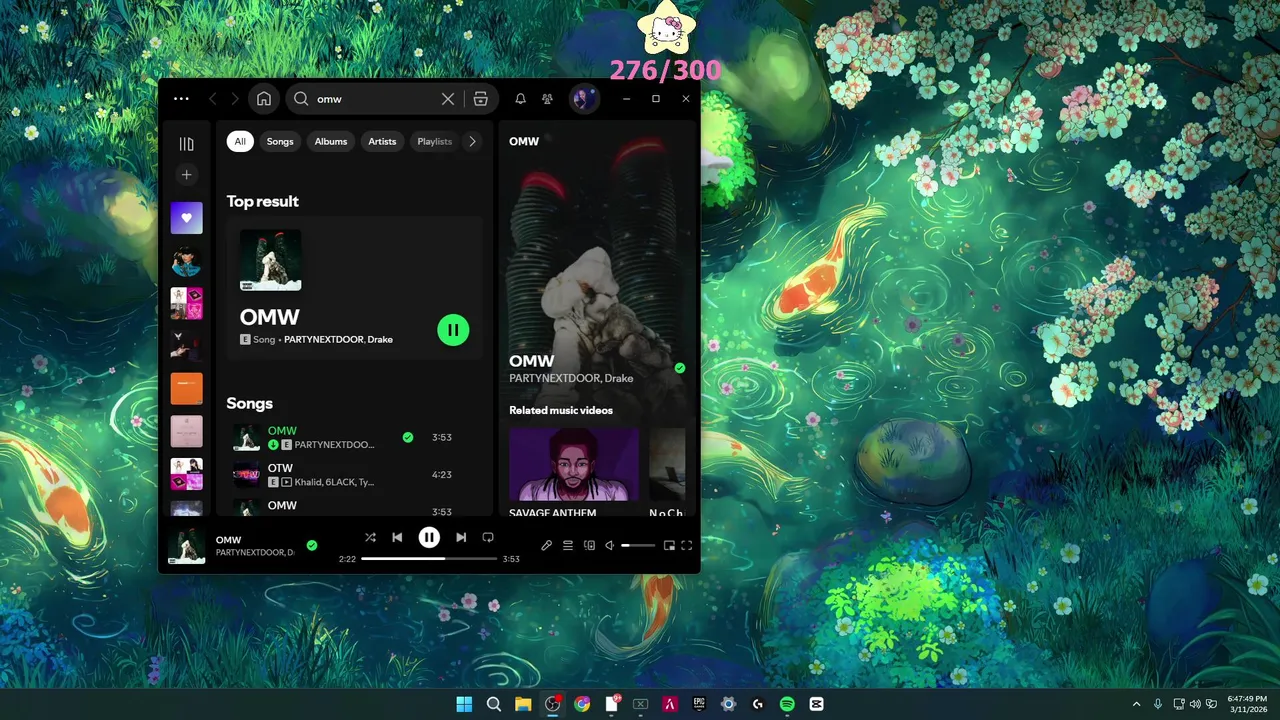
Task: Enter full screen player view
Action: tap(687, 545)
